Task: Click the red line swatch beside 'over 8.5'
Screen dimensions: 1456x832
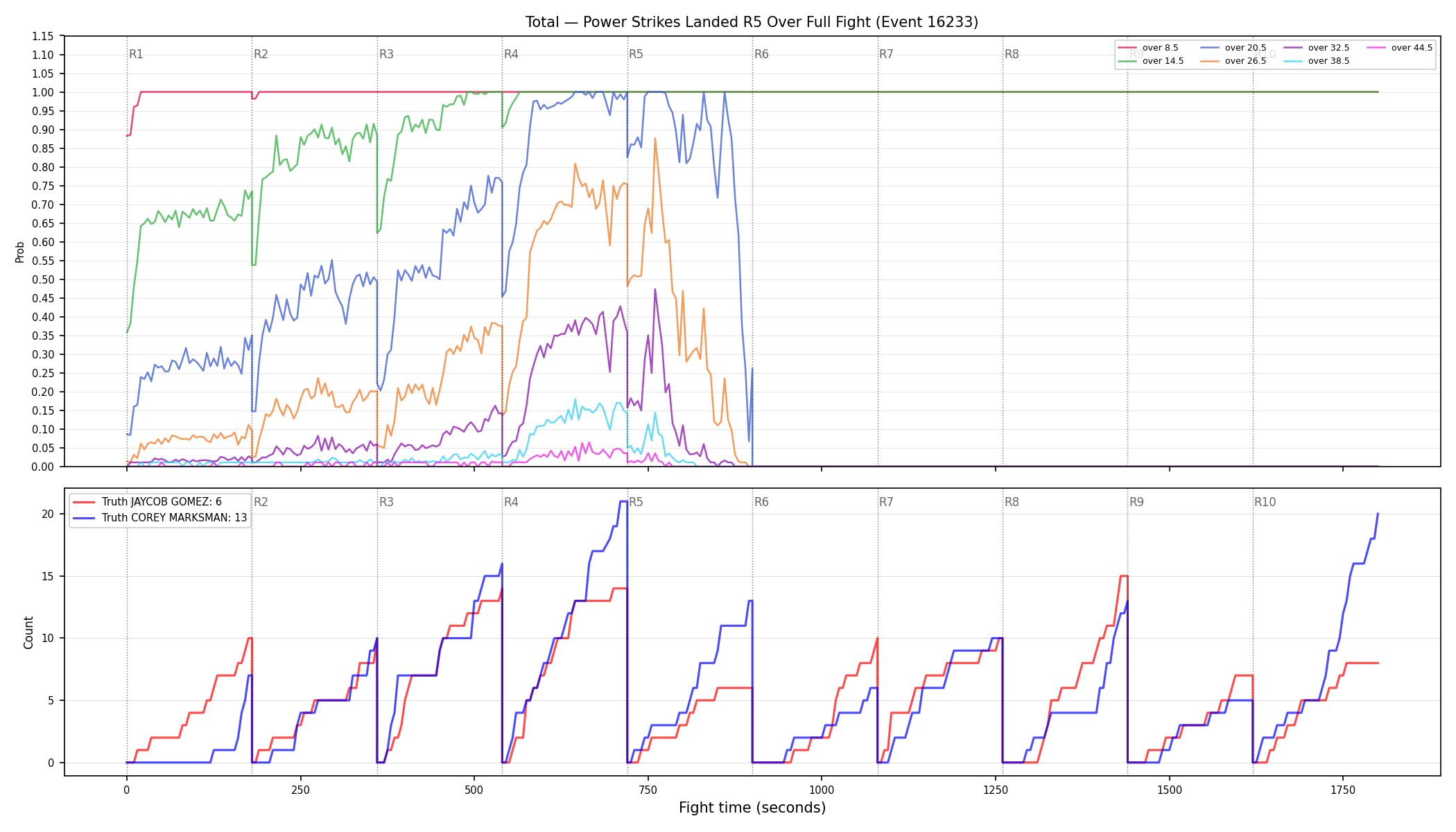Action: pyautogui.click(x=1127, y=48)
